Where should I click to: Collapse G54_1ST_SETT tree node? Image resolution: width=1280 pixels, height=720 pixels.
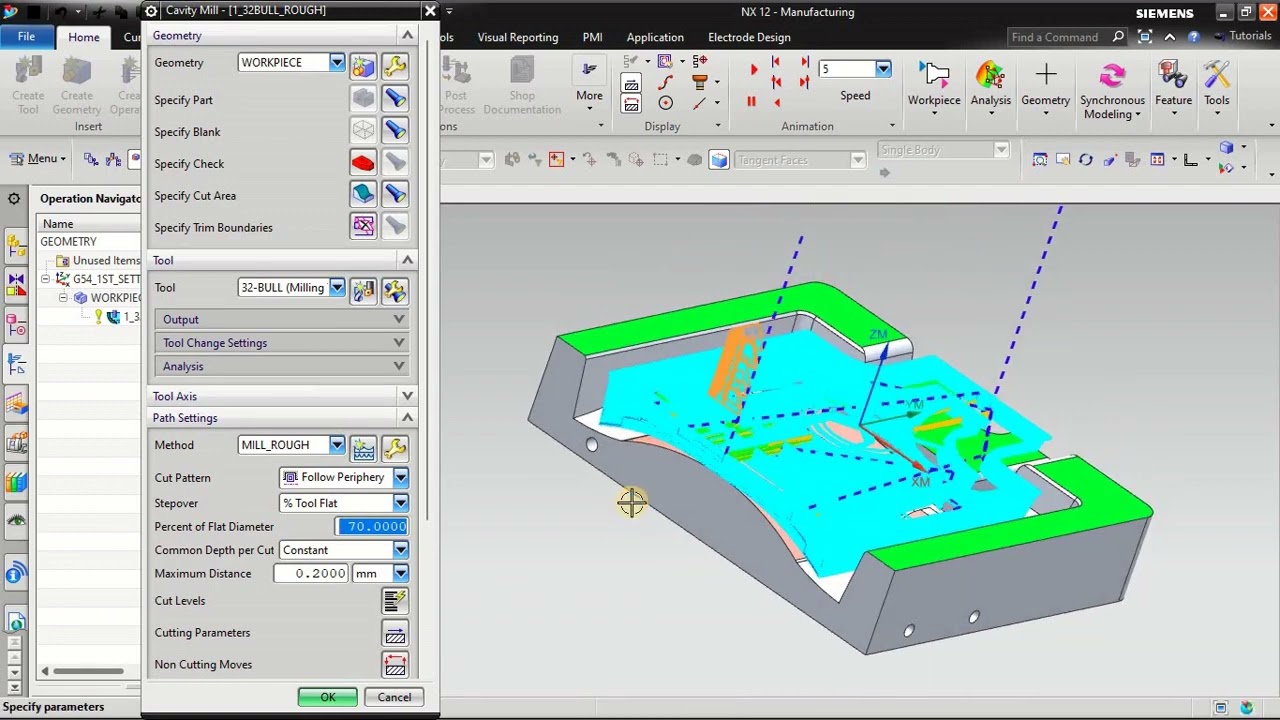pyautogui.click(x=46, y=279)
